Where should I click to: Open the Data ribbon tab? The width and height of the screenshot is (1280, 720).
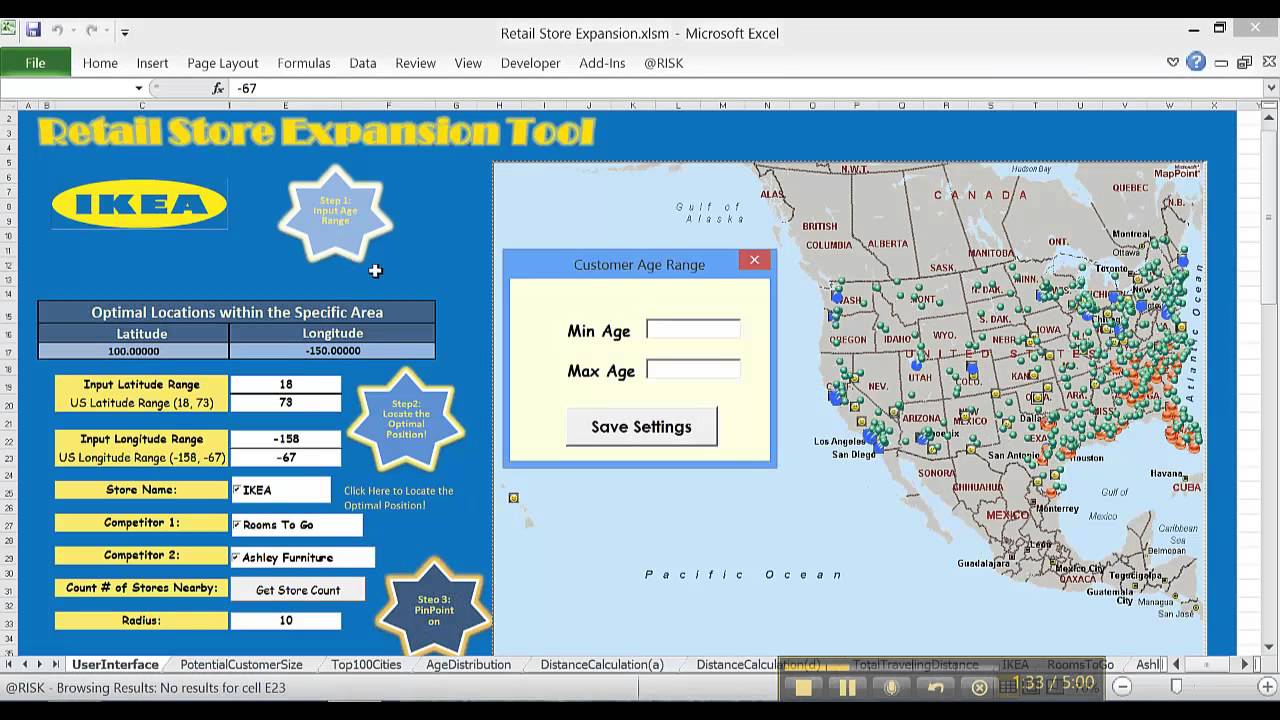tap(363, 62)
